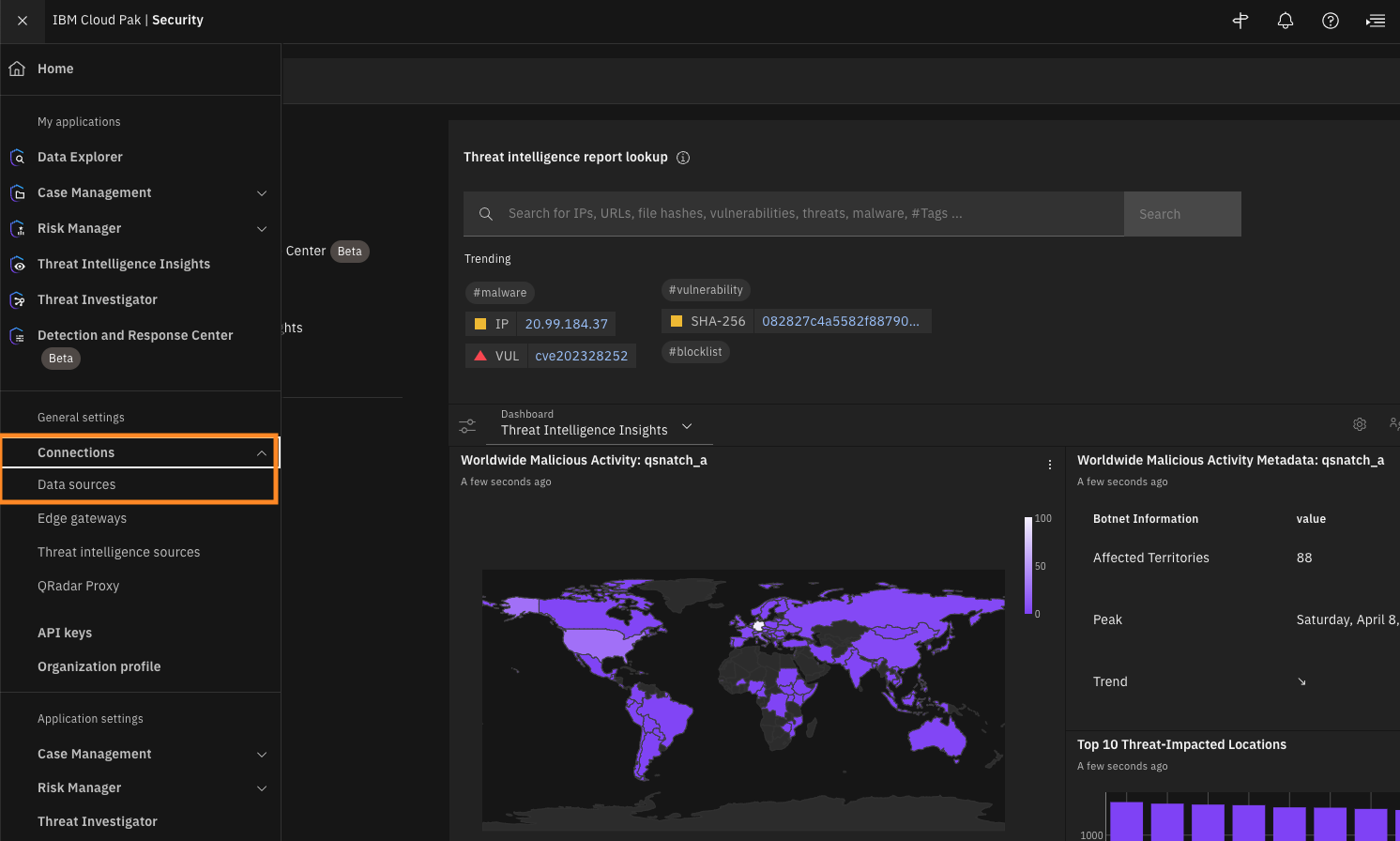1400x841 pixels.
Task: Open API keys settings
Action: point(65,633)
